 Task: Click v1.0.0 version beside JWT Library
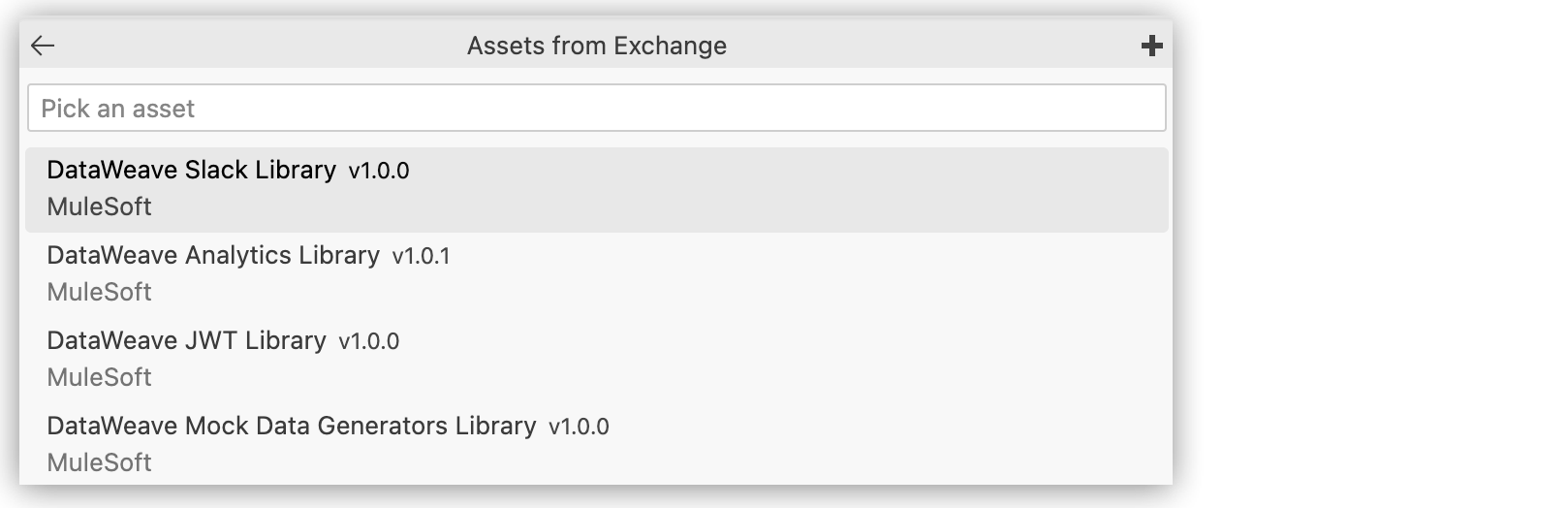[368, 342]
